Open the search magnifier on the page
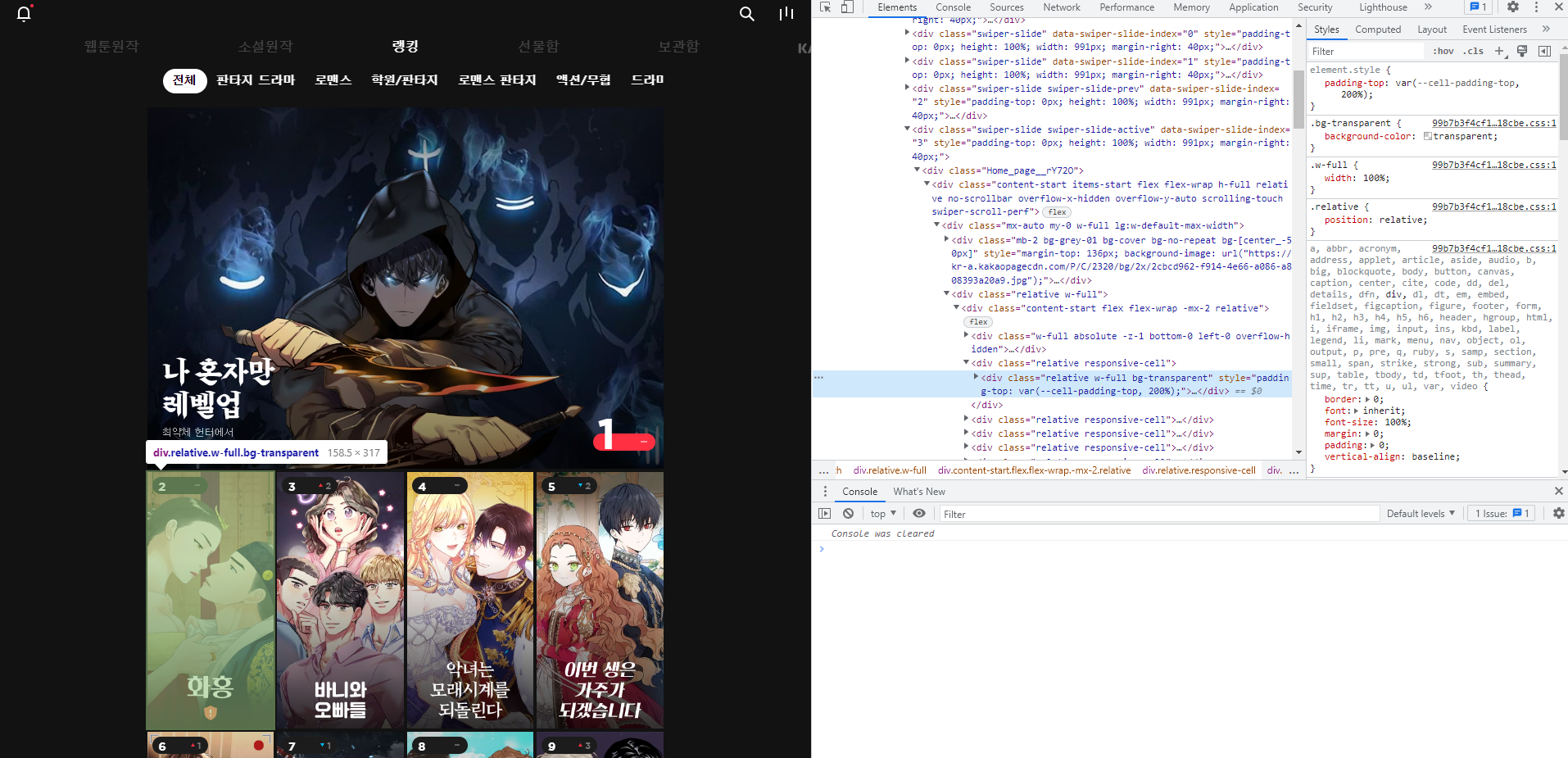 tap(746, 14)
